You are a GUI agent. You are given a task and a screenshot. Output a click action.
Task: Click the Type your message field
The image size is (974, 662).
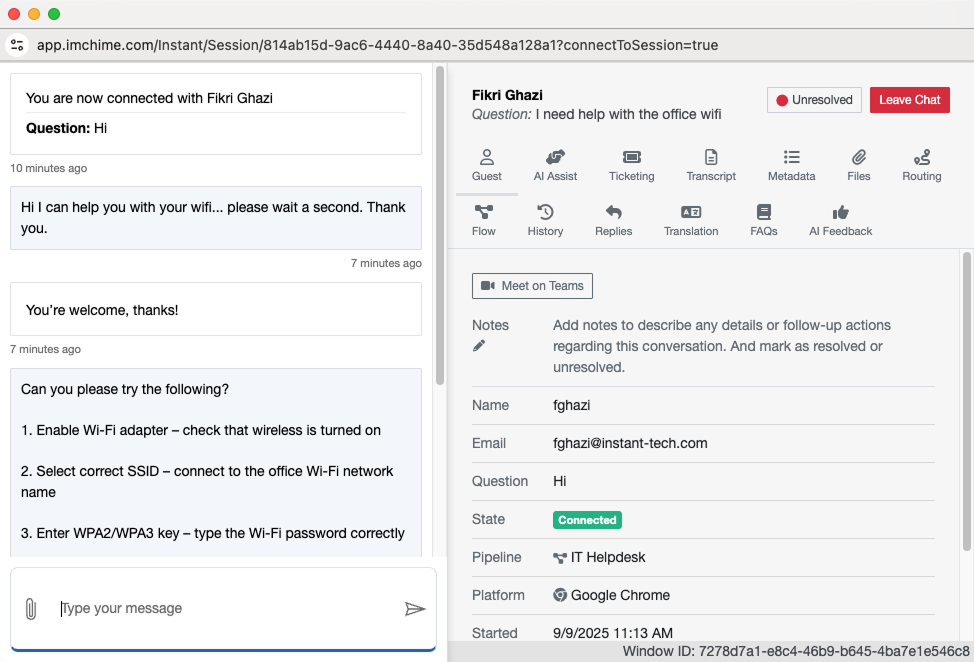225,608
